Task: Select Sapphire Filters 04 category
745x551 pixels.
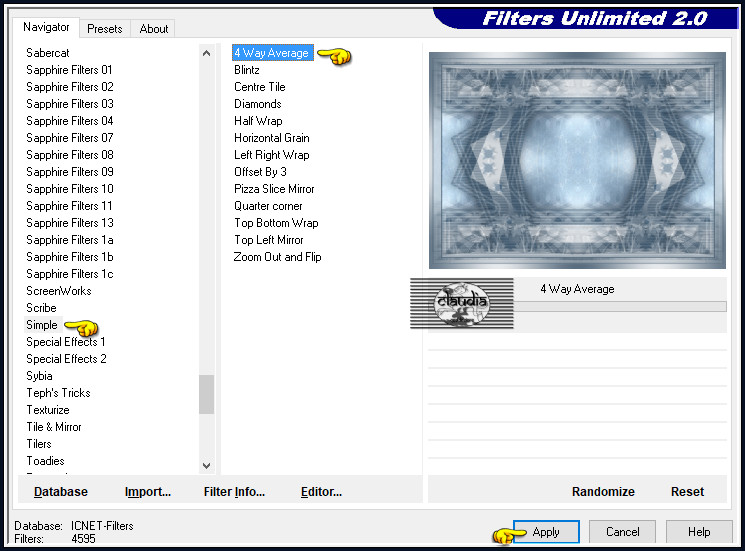Action: (70, 121)
